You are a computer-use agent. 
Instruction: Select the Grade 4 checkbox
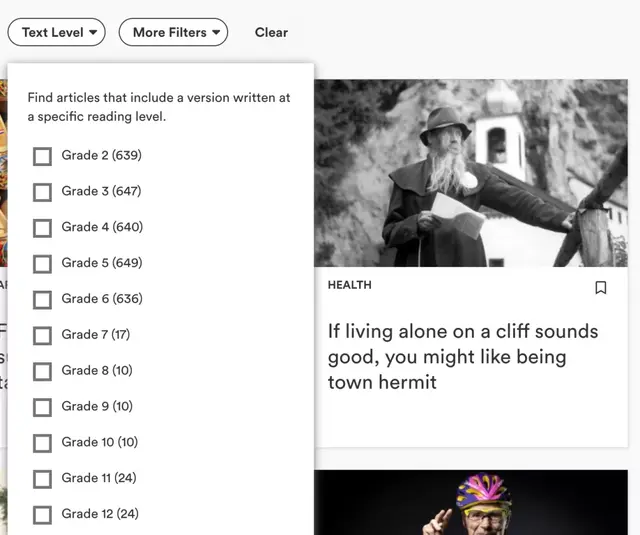(42, 228)
